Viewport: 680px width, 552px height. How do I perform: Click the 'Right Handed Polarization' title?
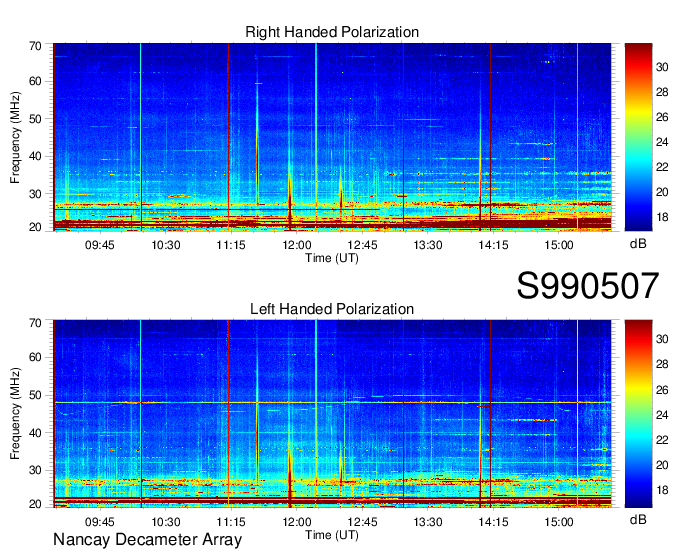[332, 32]
